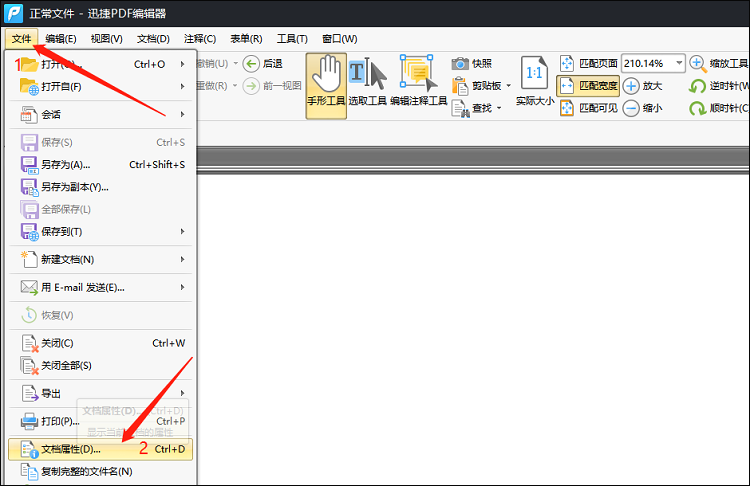Click the 文档属性 info icon
The image size is (750, 486).
pyautogui.click(x=29, y=450)
